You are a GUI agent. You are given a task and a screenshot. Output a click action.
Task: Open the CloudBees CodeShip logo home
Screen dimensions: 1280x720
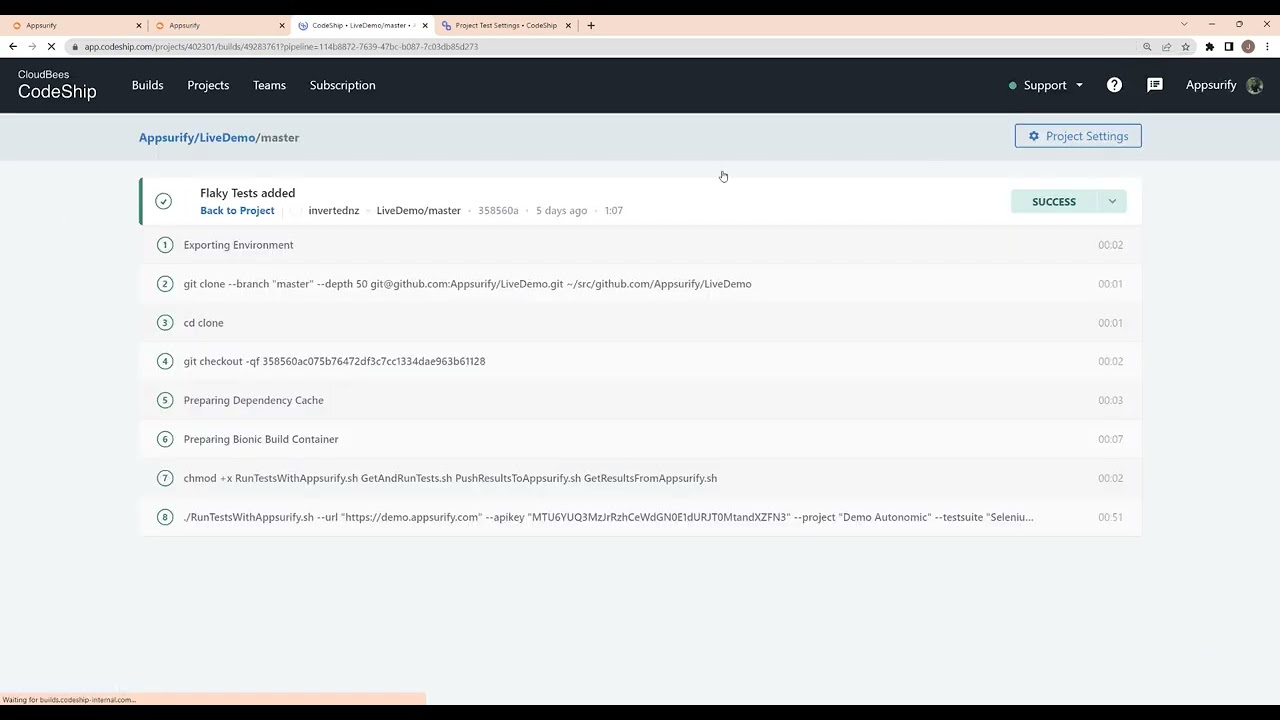click(57, 86)
